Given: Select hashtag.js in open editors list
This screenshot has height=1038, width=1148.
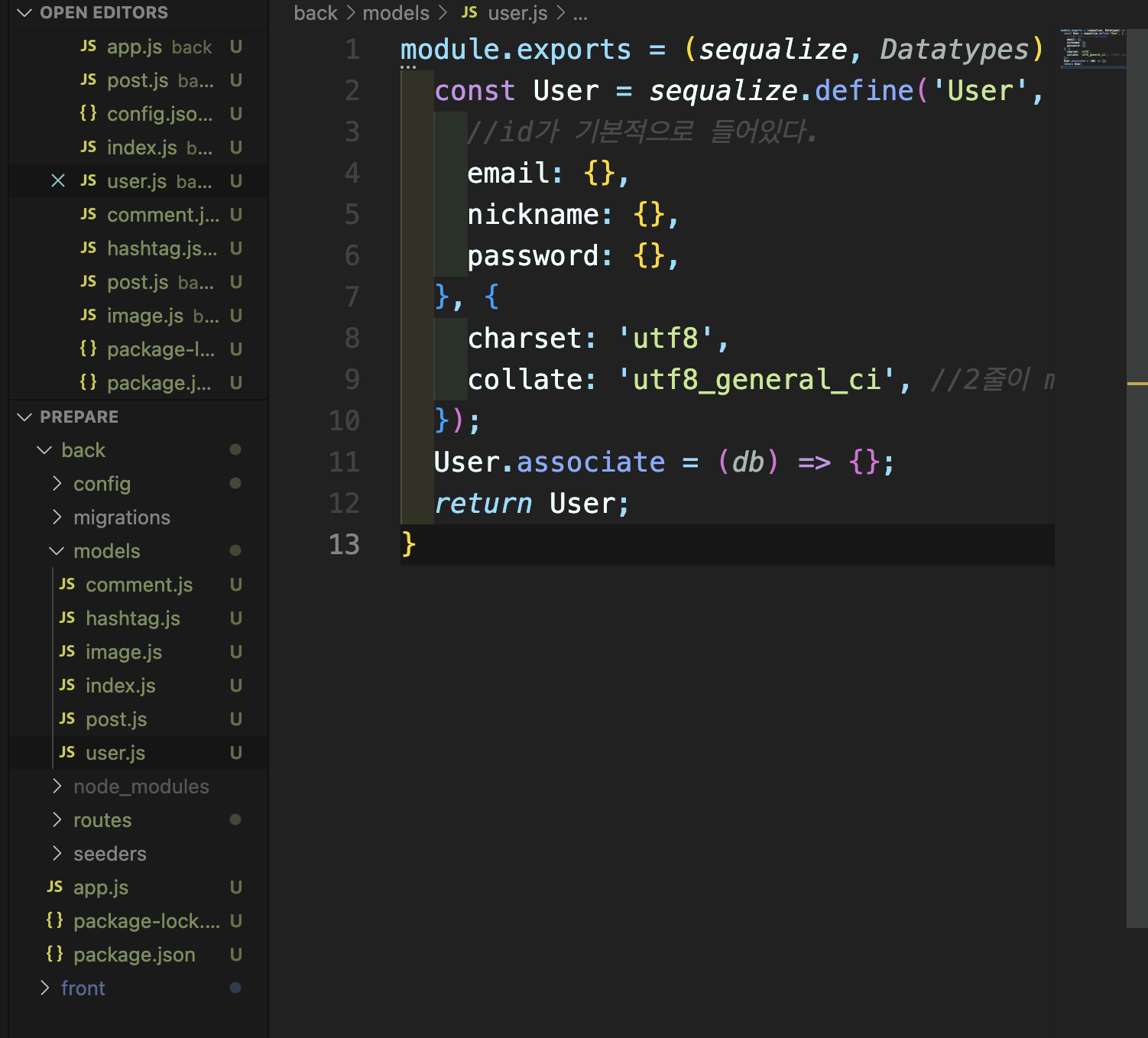Looking at the screenshot, I should (138, 248).
